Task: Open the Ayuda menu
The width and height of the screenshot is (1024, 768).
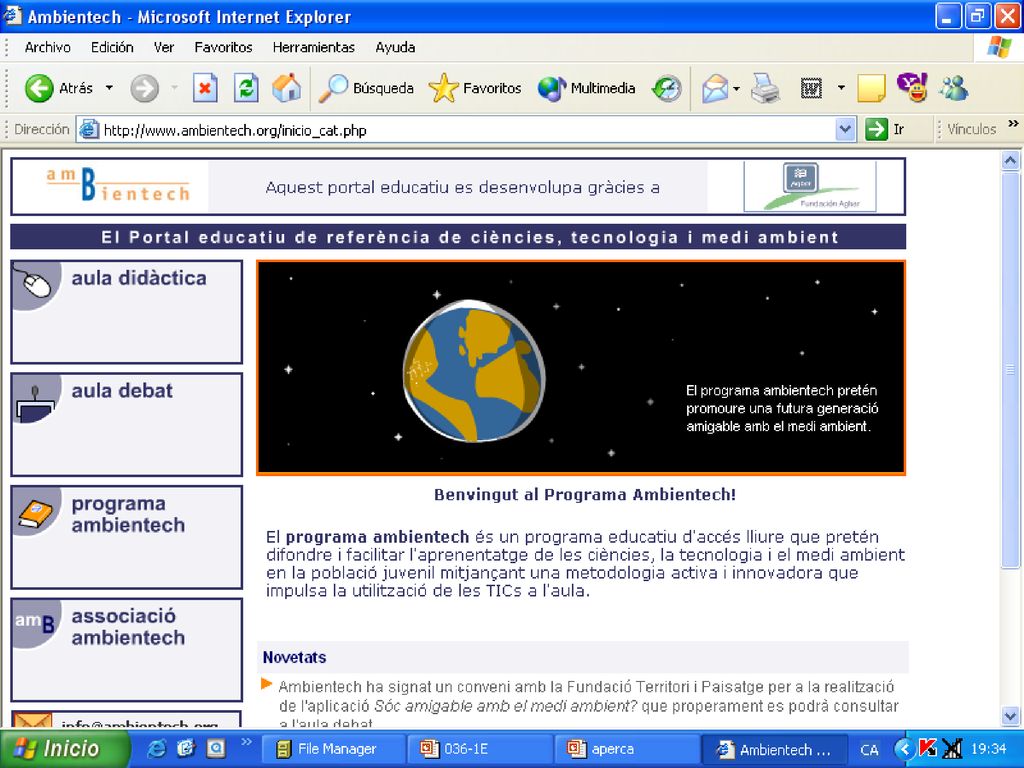Action: [395, 47]
